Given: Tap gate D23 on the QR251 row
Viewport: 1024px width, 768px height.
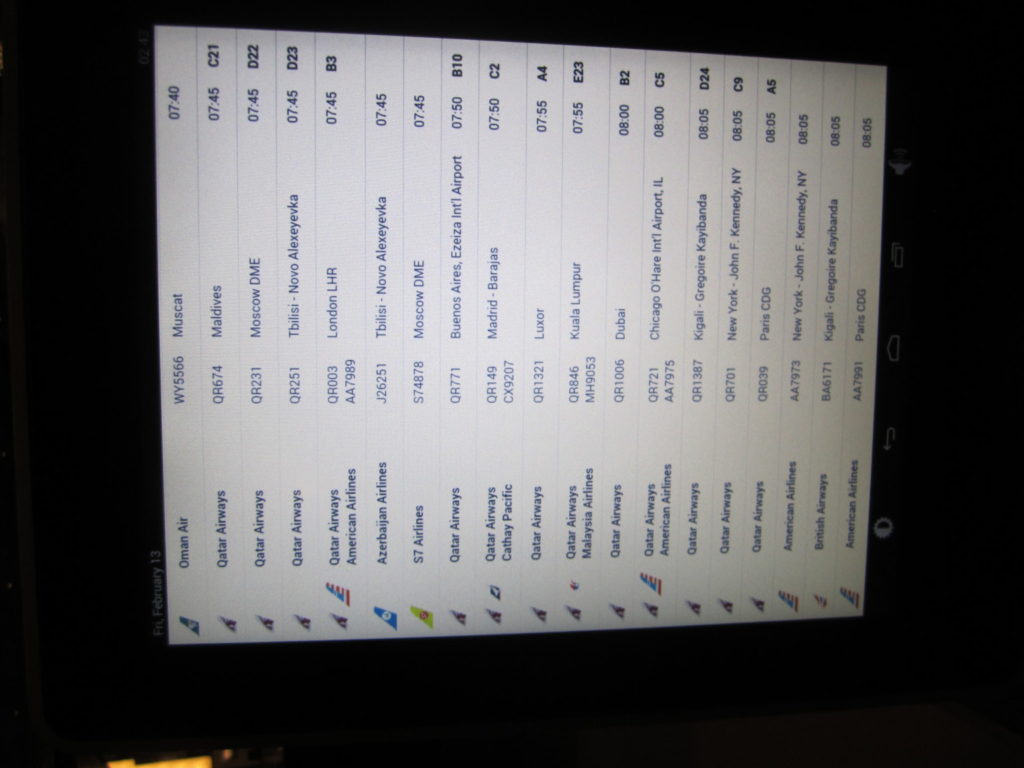Looking at the screenshot, I should click(292, 58).
